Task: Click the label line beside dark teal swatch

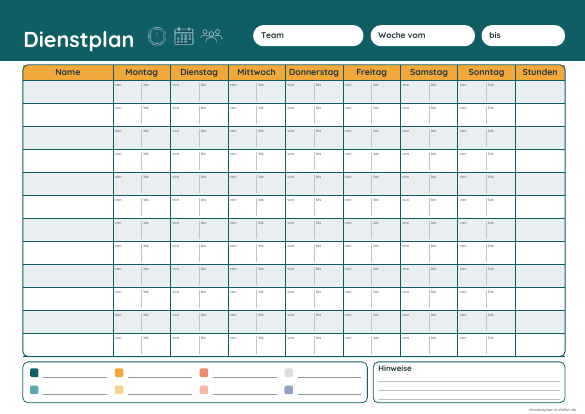Action: (x=75, y=377)
